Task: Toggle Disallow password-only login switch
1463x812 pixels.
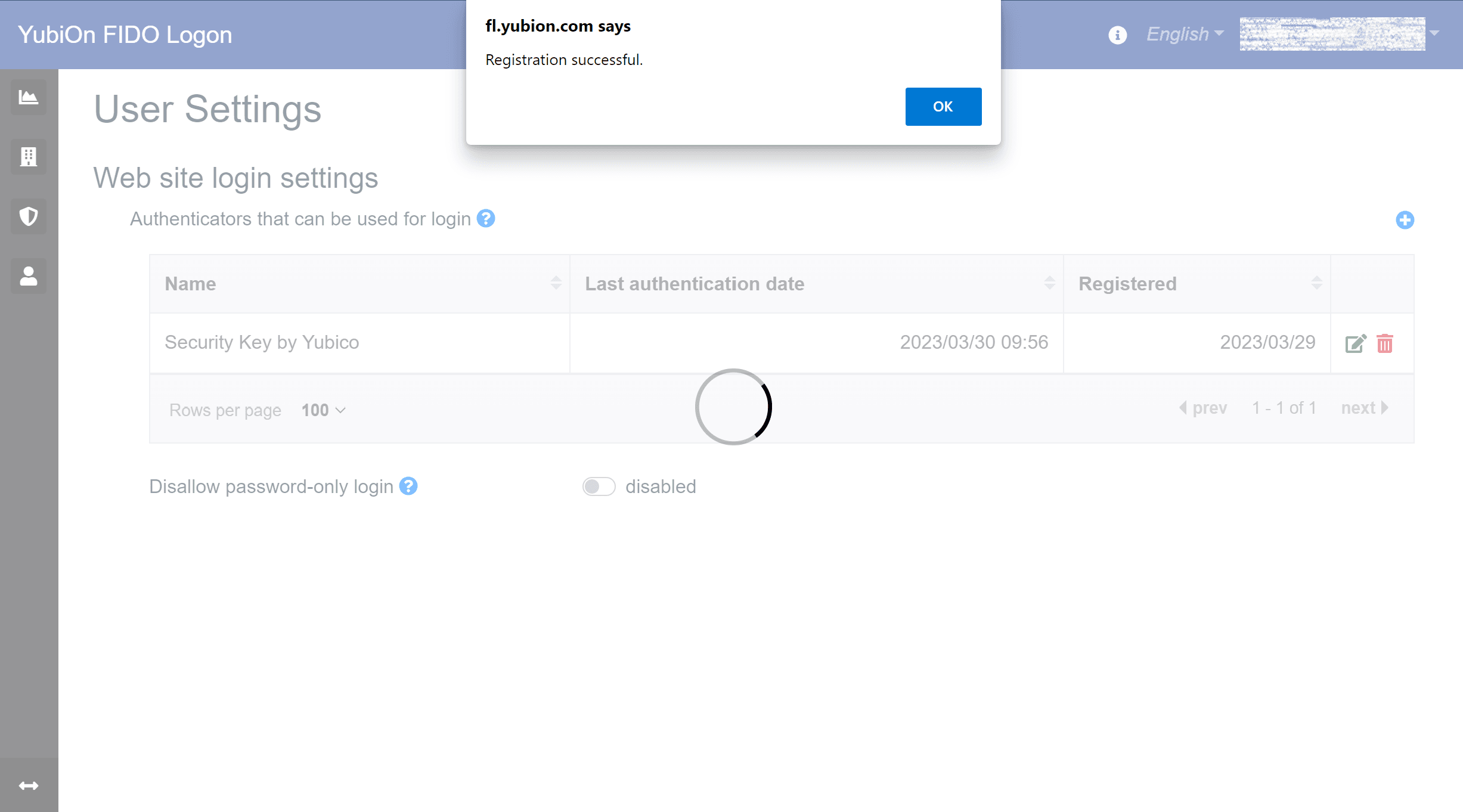Action: coord(599,486)
